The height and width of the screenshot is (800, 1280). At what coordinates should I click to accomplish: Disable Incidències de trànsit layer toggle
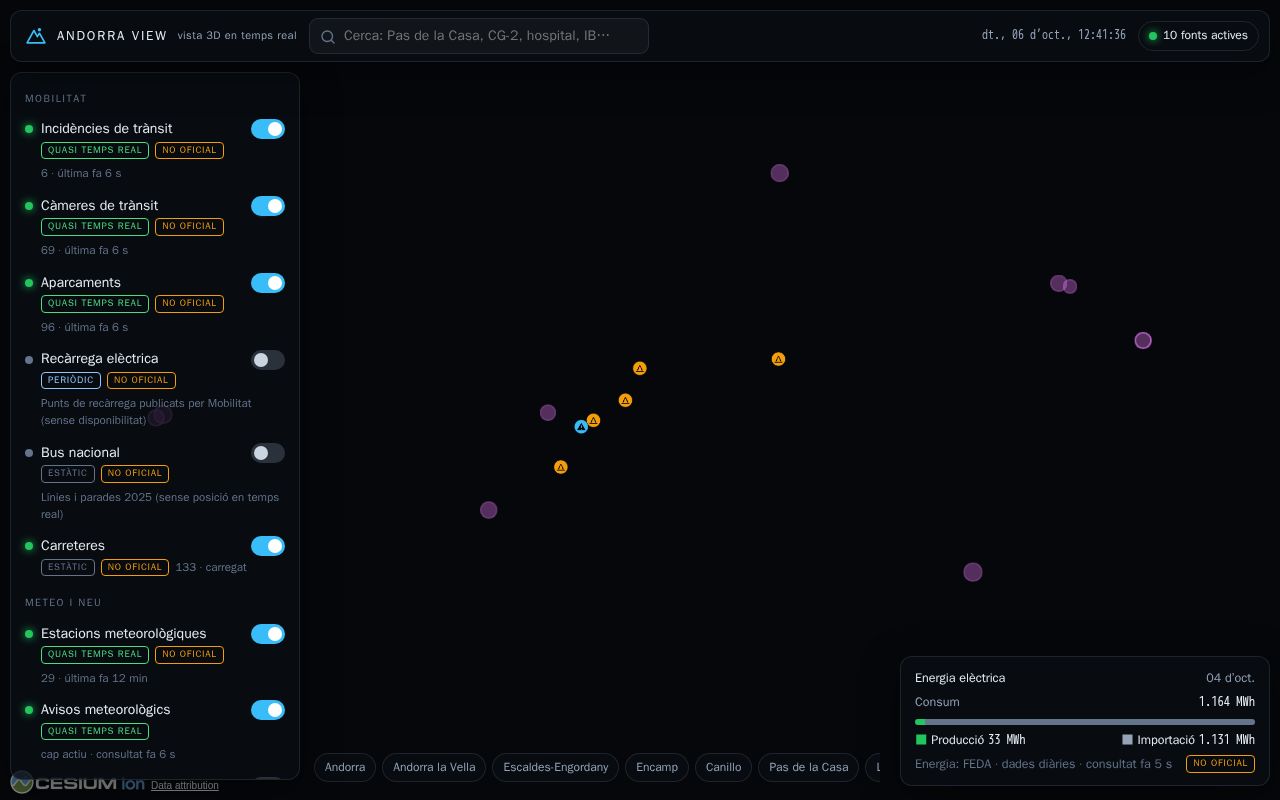[x=268, y=129]
